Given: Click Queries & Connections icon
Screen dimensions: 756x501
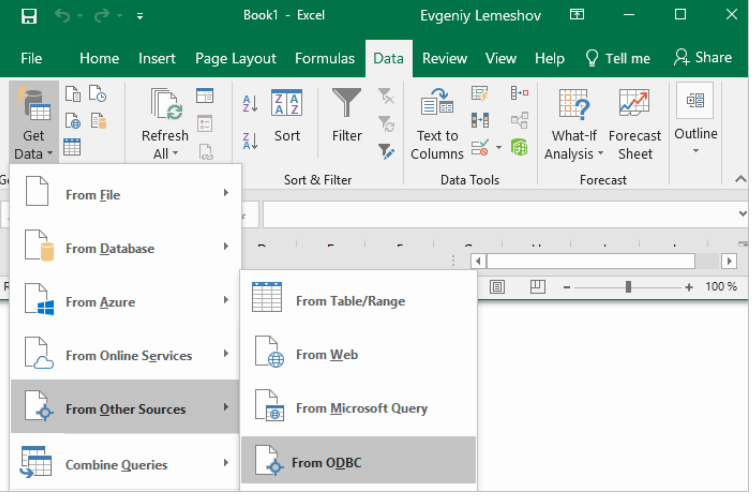Looking at the screenshot, I should pos(205,95).
